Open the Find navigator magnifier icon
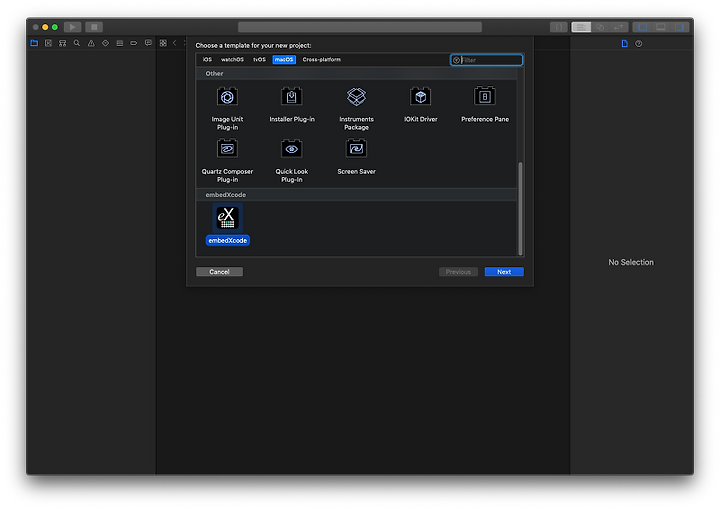Screen dimensions: 720x510 77,43
